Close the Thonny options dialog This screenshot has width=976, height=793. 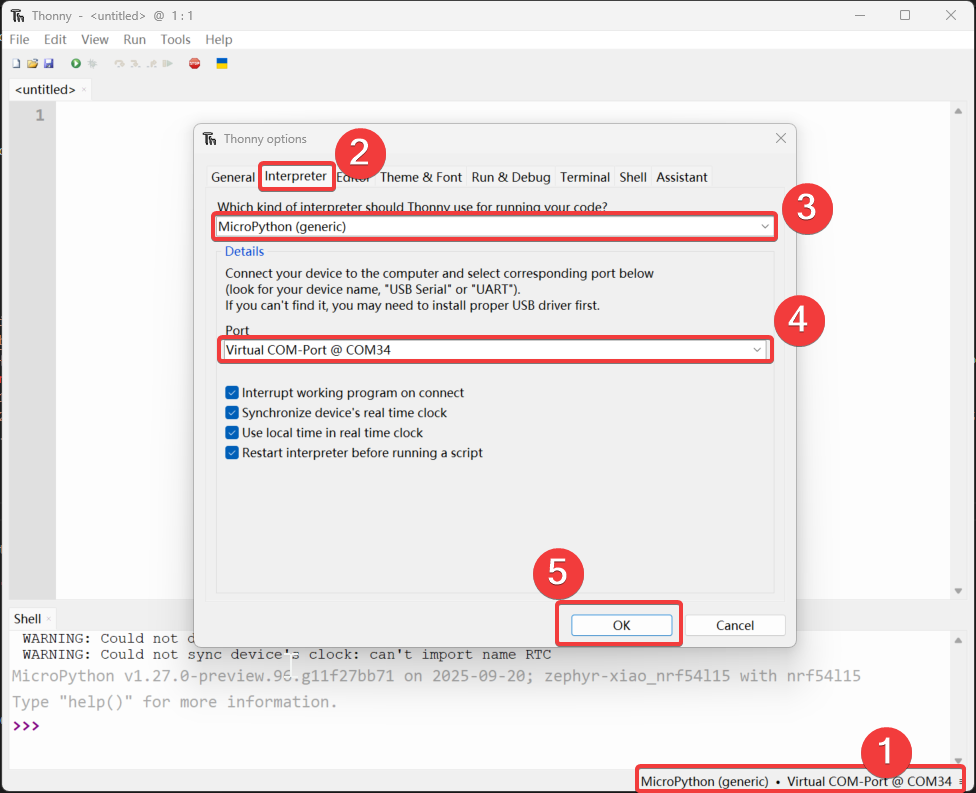click(x=781, y=138)
